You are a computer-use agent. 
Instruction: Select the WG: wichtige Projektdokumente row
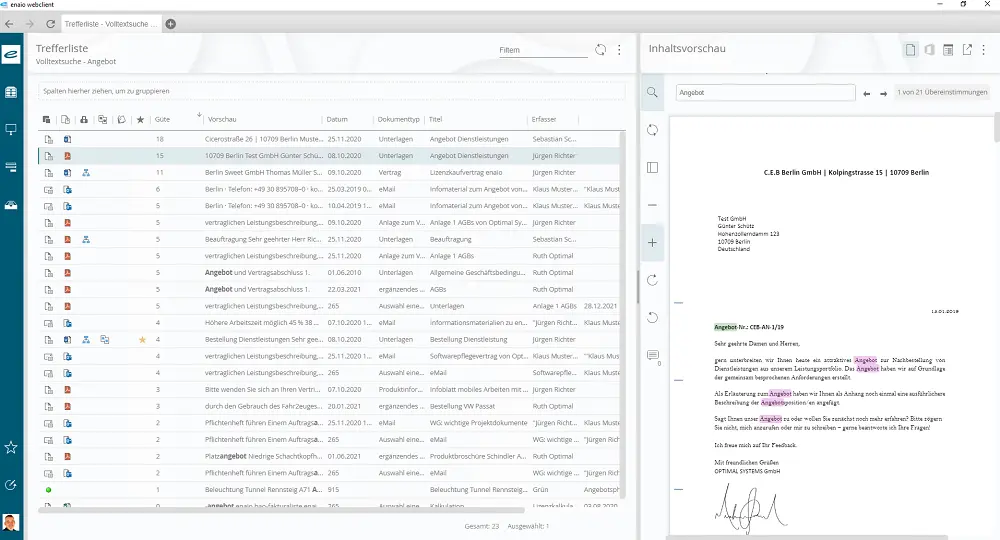[x=328, y=423]
